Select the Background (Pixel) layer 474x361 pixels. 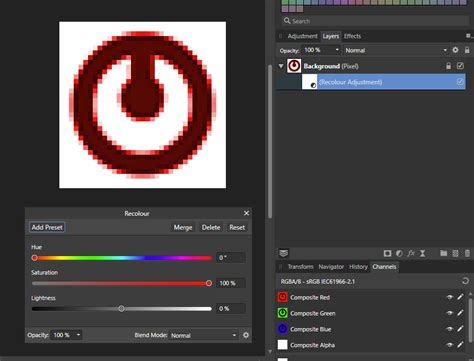[x=371, y=66]
